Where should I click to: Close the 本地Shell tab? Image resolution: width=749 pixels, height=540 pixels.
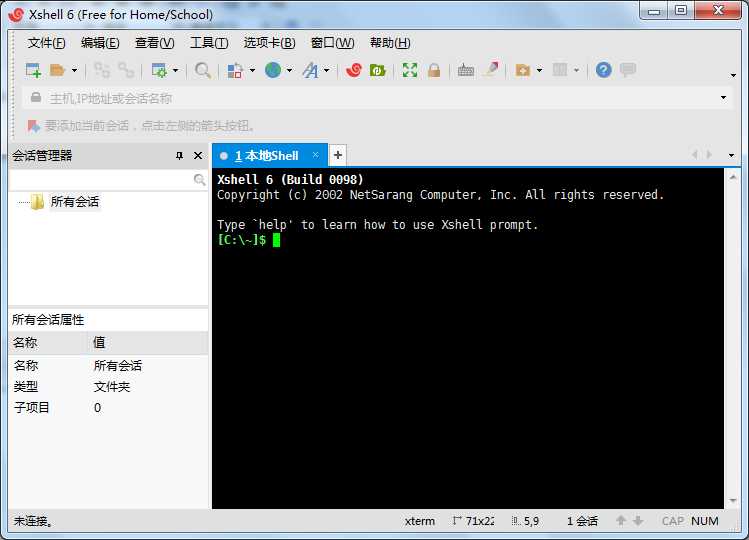pyautogui.click(x=315, y=155)
